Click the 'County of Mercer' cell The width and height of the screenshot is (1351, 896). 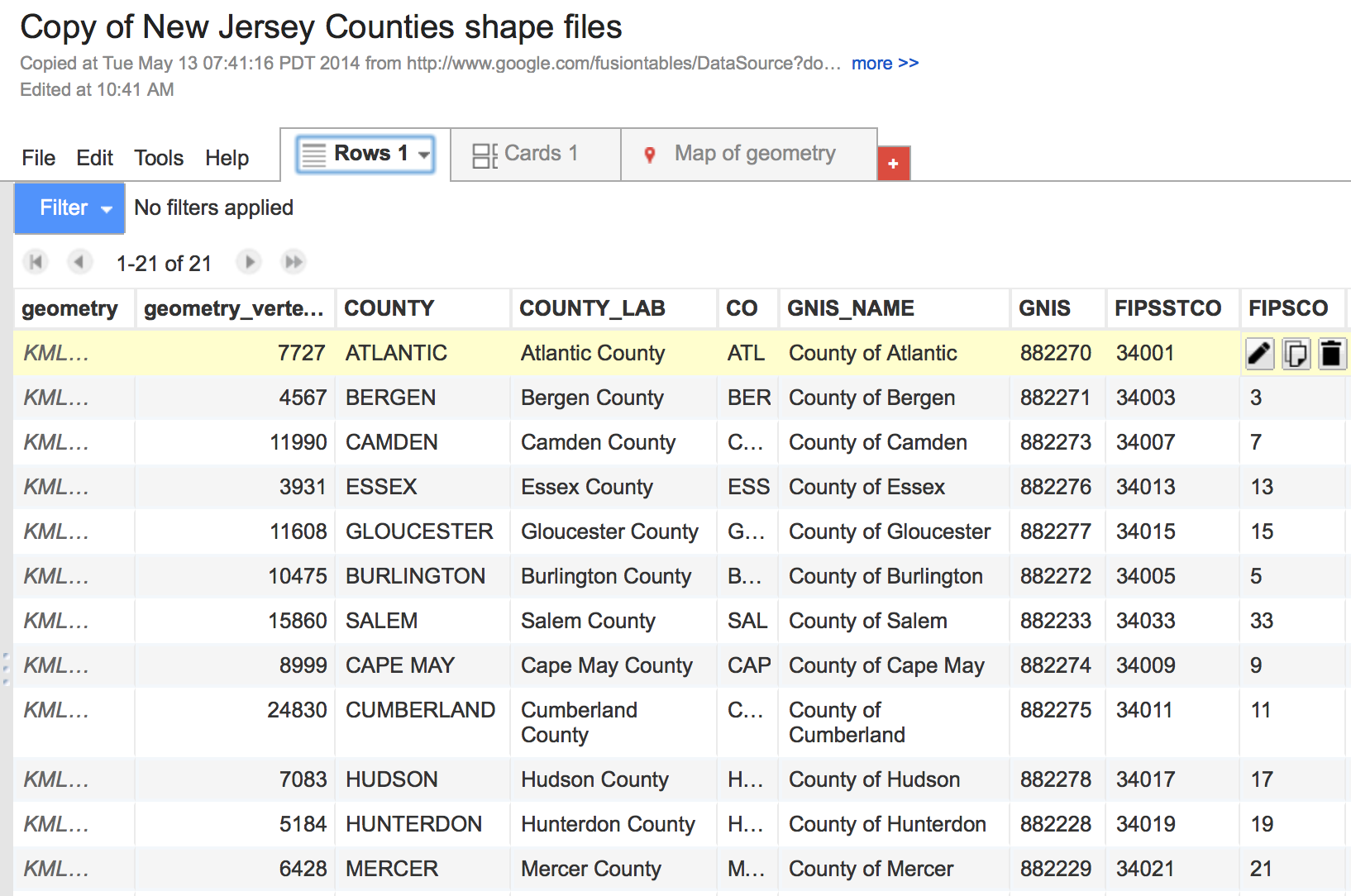coord(893,869)
